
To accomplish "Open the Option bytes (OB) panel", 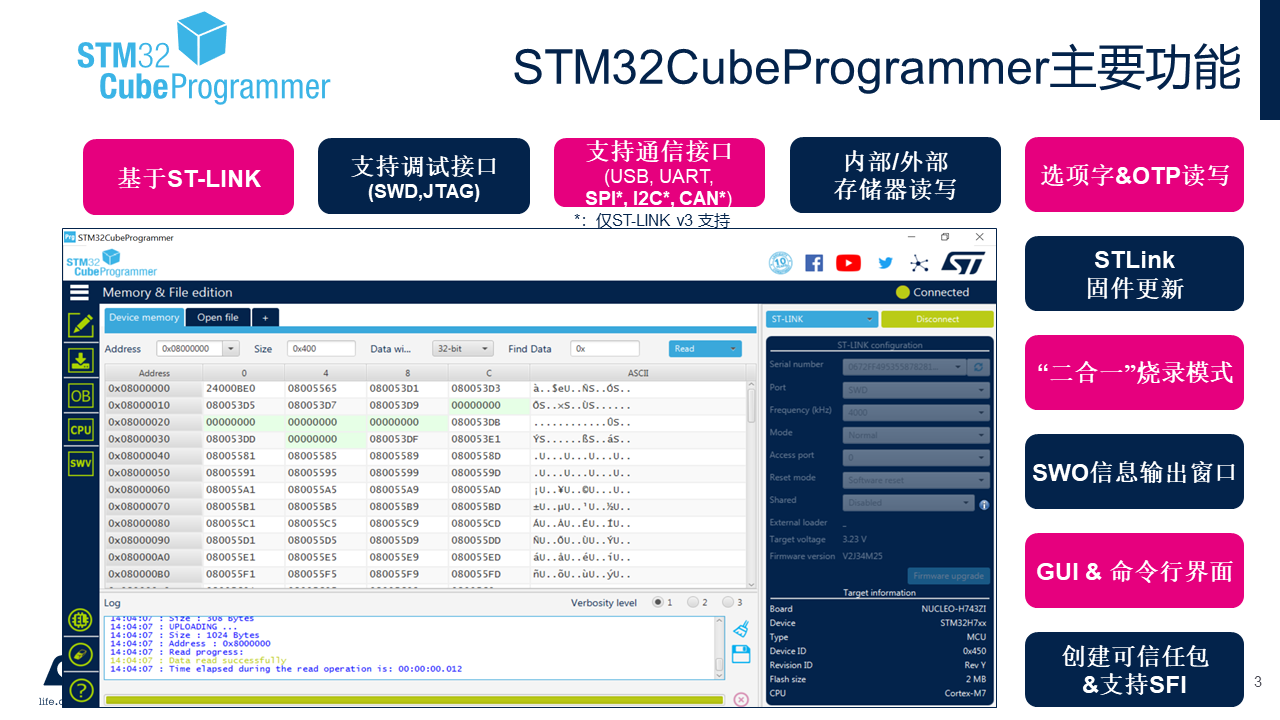I will tap(81, 396).
